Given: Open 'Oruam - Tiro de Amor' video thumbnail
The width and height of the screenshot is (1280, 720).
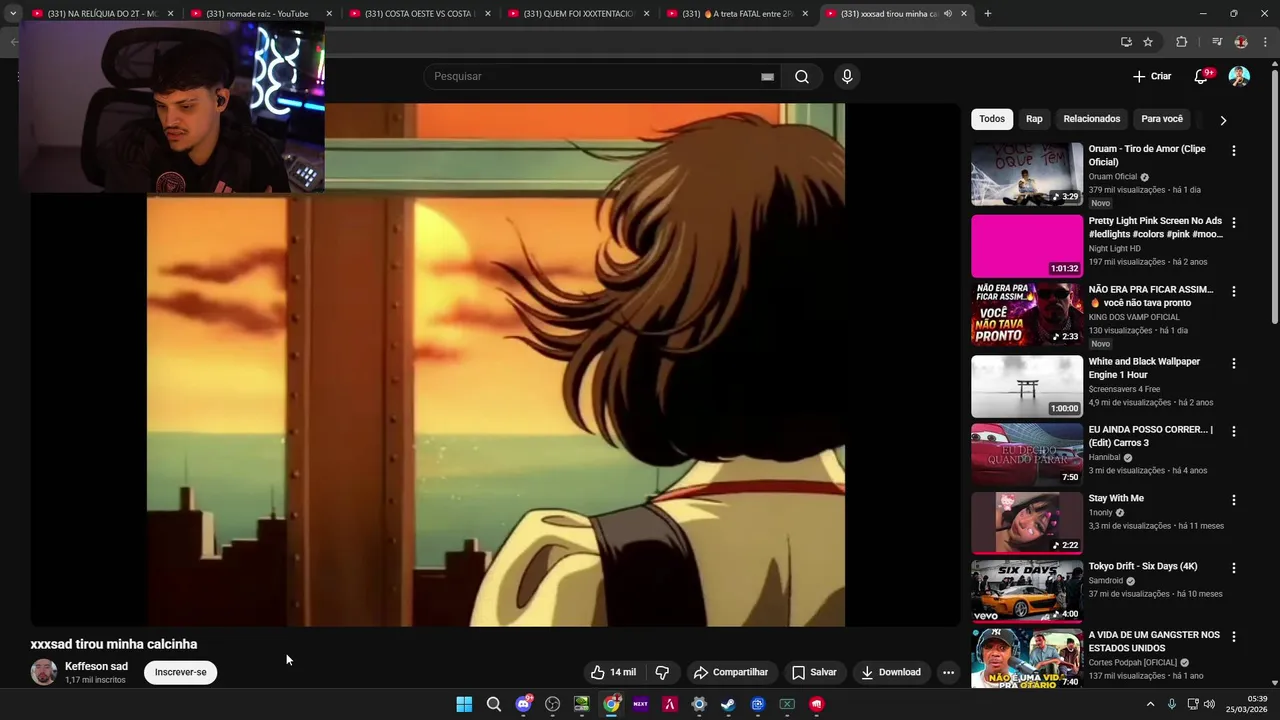Looking at the screenshot, I should tap(1027, 174).
